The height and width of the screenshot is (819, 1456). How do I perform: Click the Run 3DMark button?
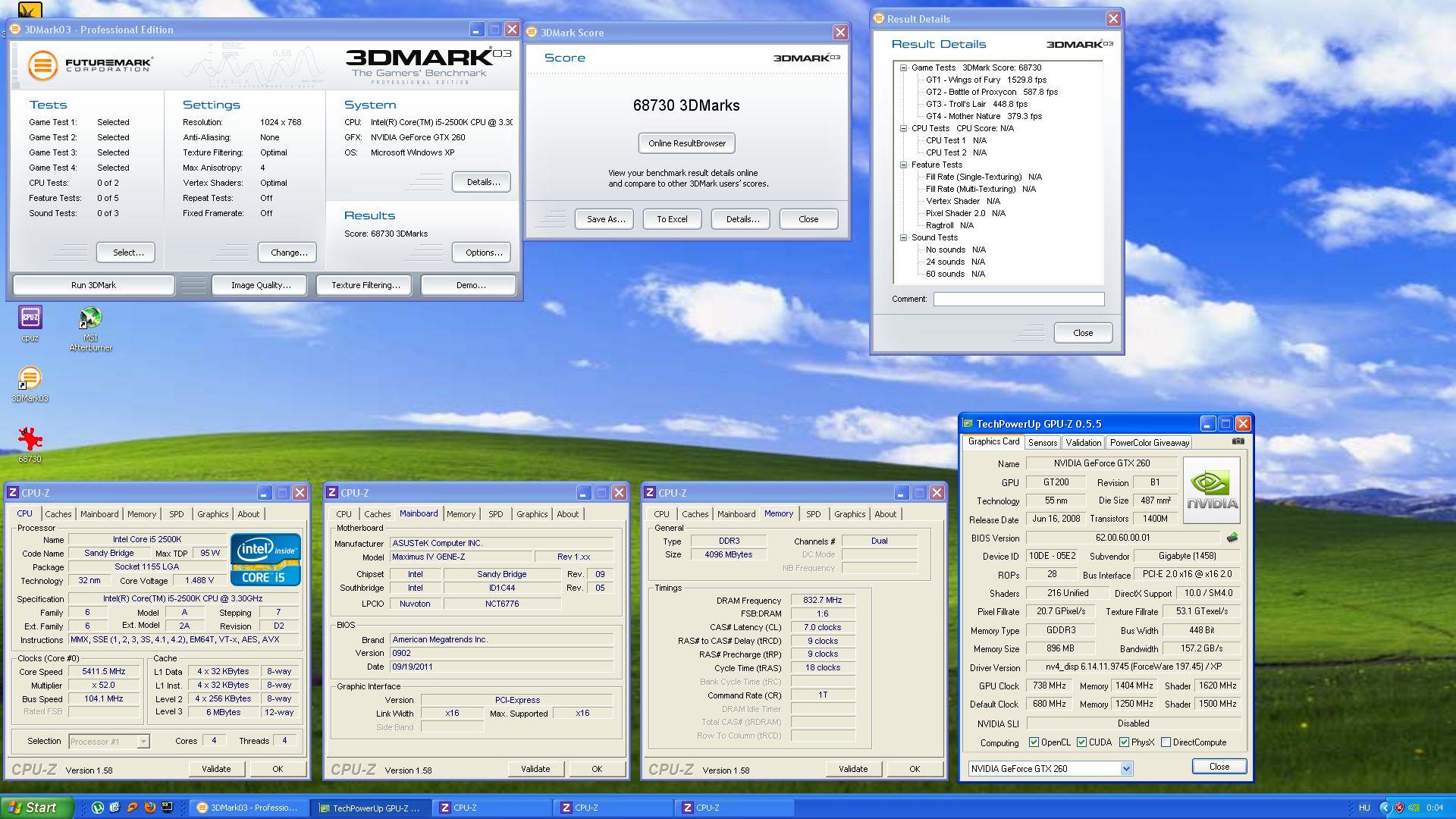coord(93,285)
